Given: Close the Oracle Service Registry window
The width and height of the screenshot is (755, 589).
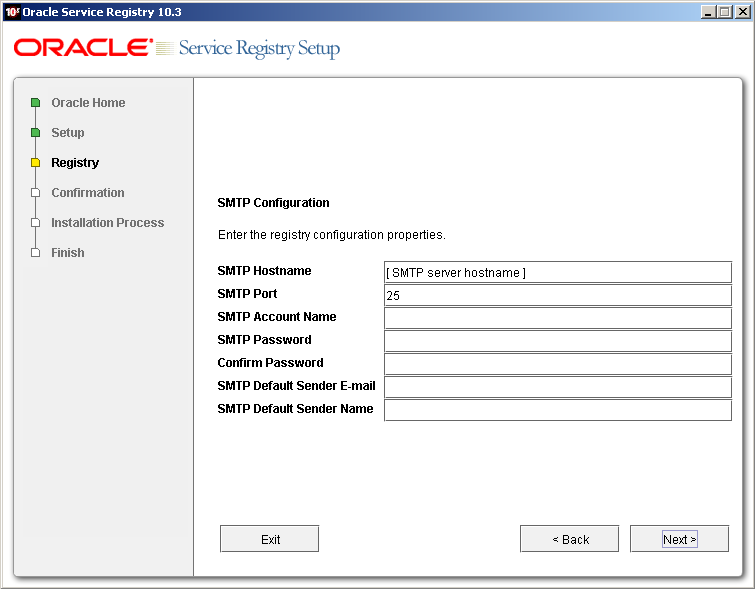Looking at the screenshot, I should (x=742, y=12).
